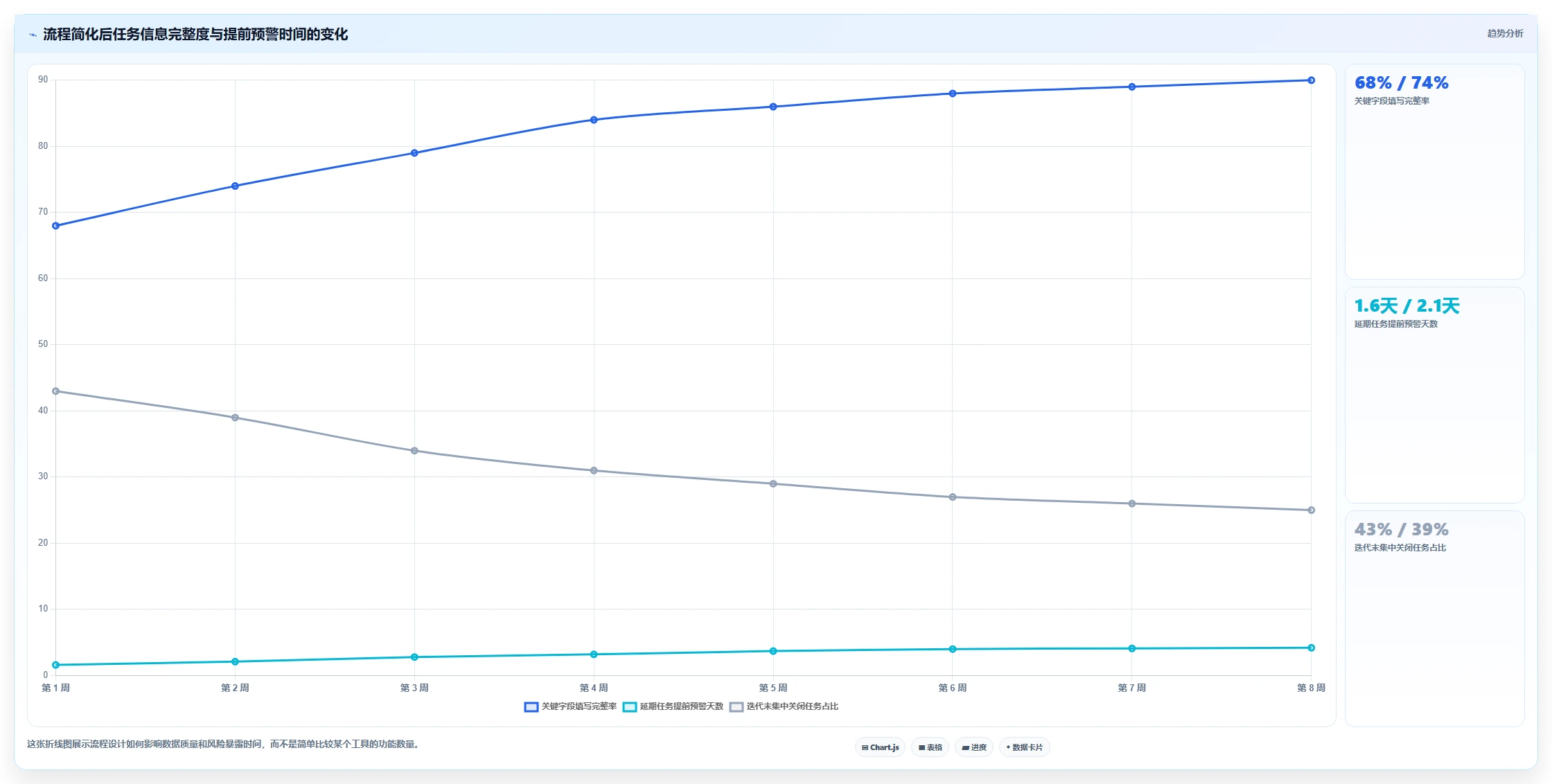Click the 68% / 74% card value
The image size is (1552, 784).
pyautogui.click(x=1401, y=83)
